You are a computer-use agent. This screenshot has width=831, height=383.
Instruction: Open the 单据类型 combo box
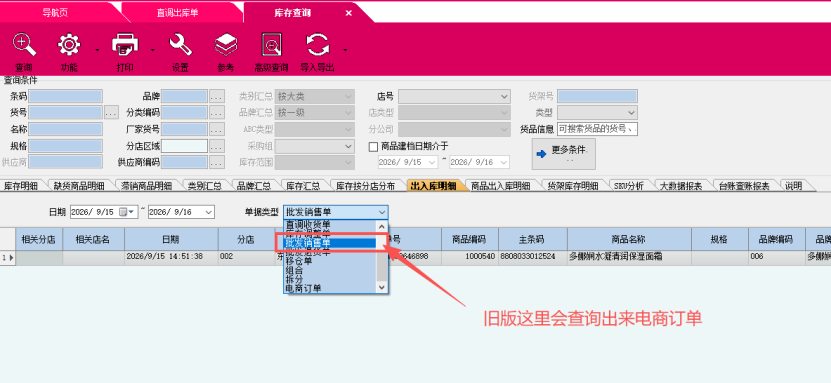tap(335, 212)
